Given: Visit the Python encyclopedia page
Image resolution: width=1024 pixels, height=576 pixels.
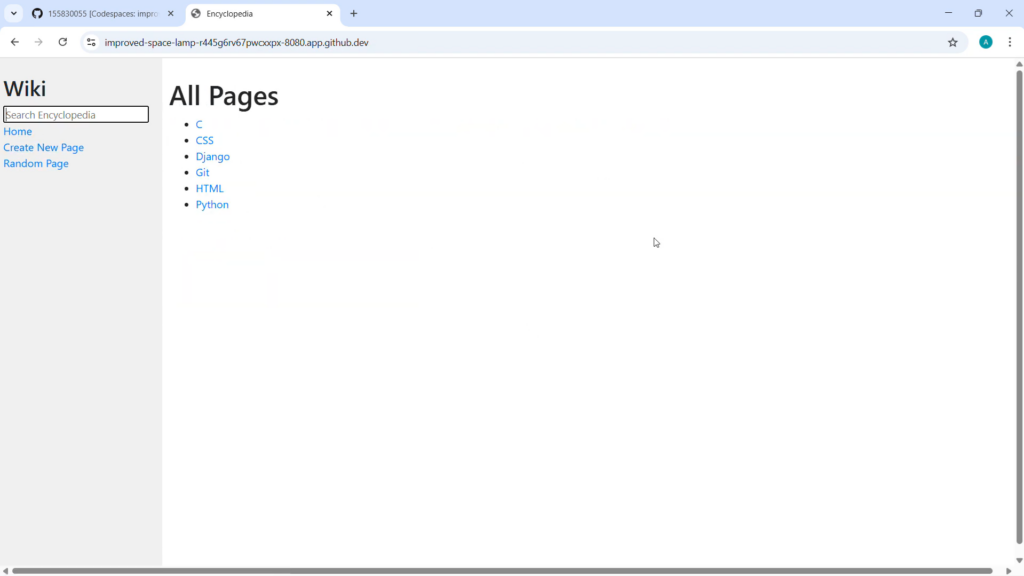Looking at the screenshot, I should coord(212,204).
